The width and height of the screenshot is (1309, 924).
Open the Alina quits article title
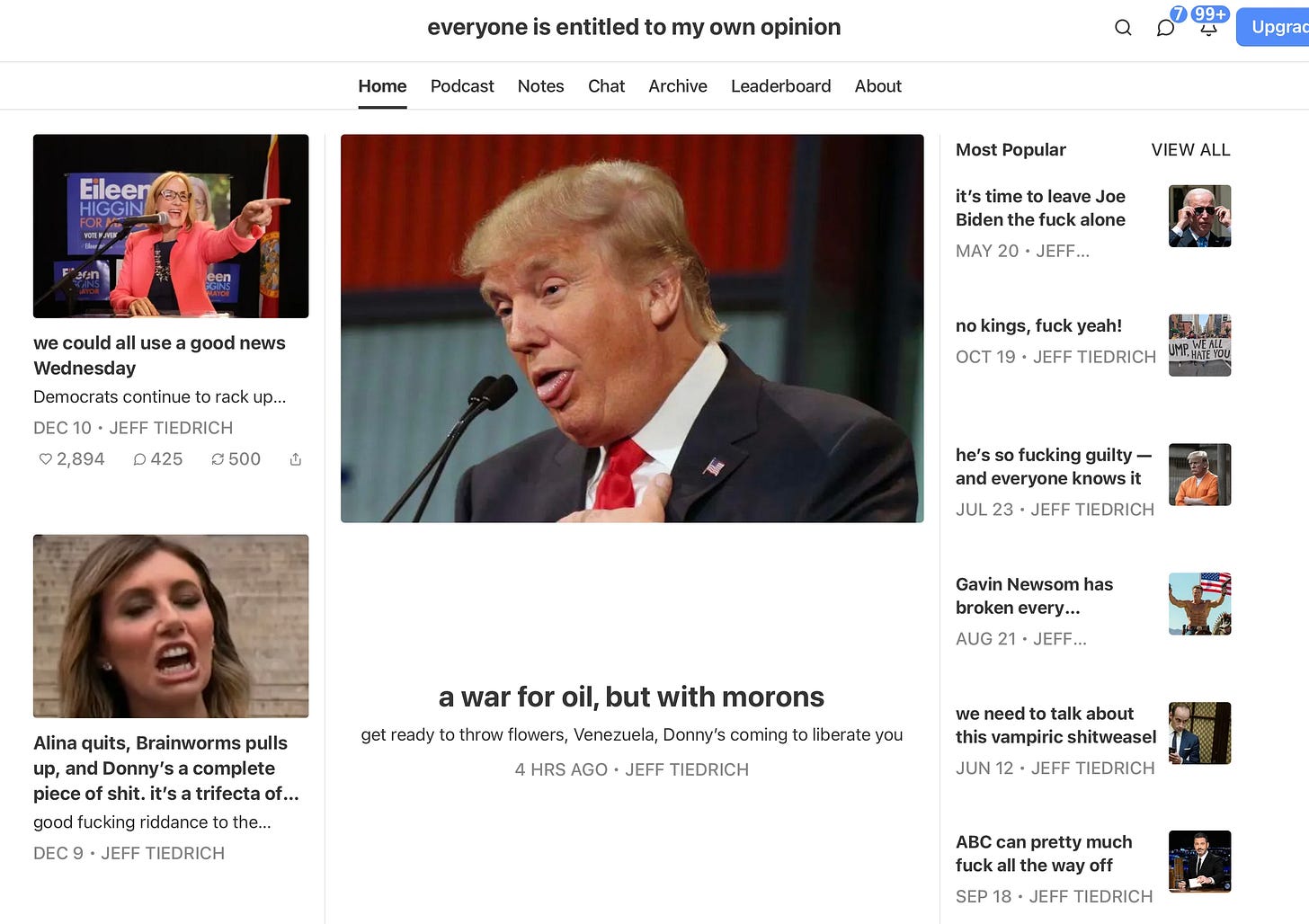coord(166,769)
